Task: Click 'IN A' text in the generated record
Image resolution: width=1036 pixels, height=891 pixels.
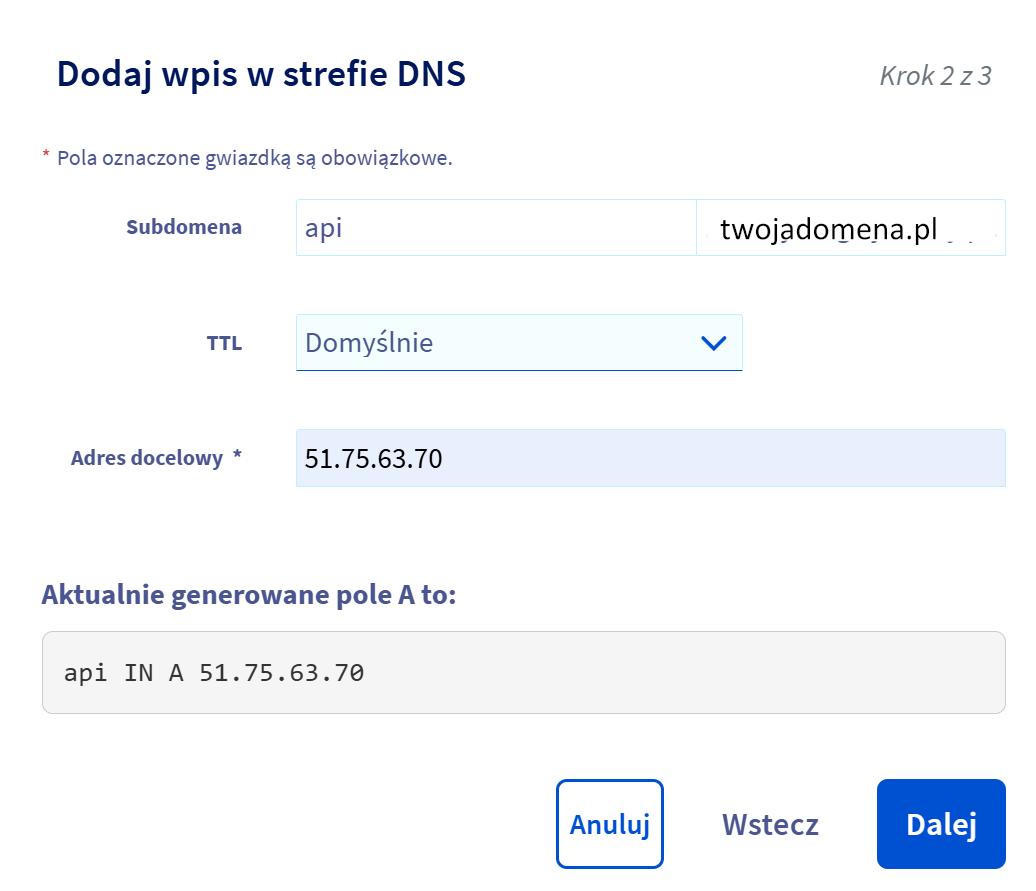Action: [154, 673]
